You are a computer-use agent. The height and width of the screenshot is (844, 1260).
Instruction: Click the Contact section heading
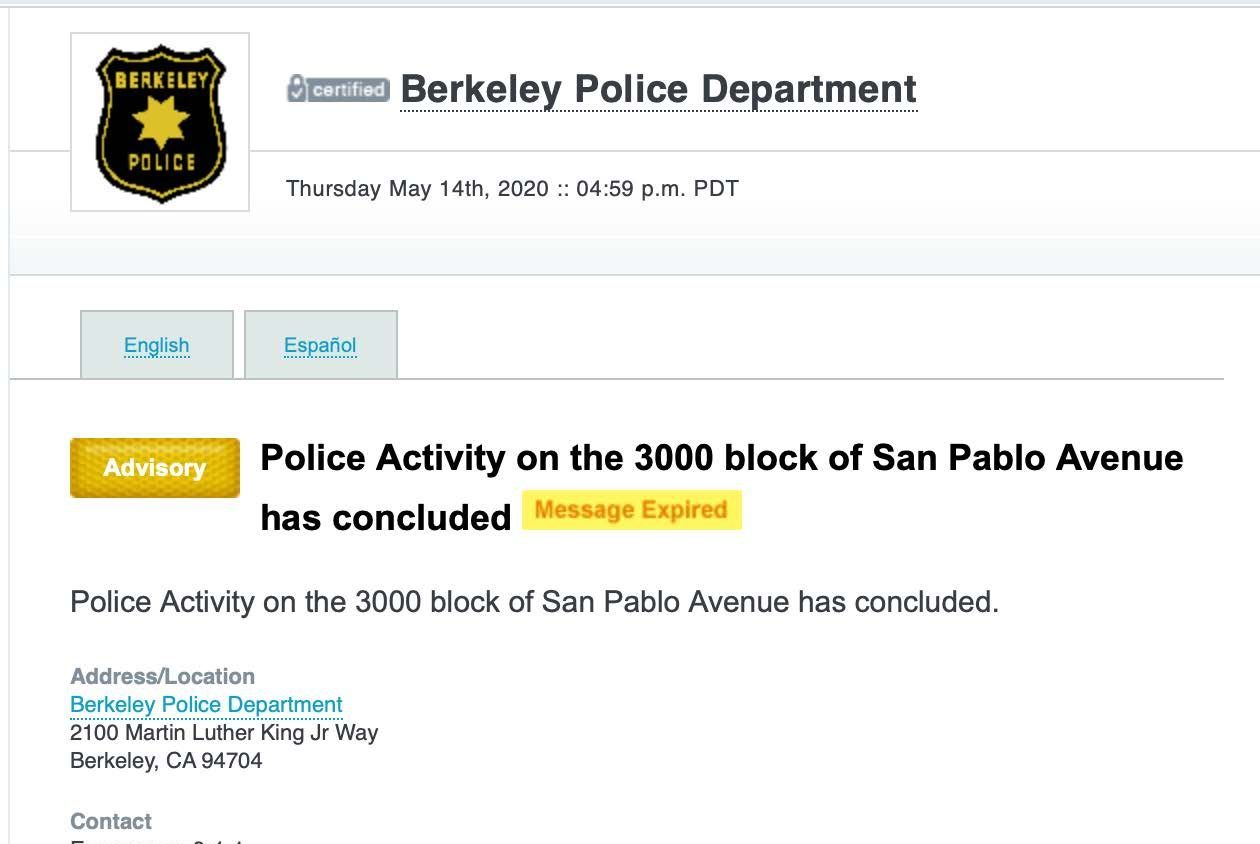(111, 822)
